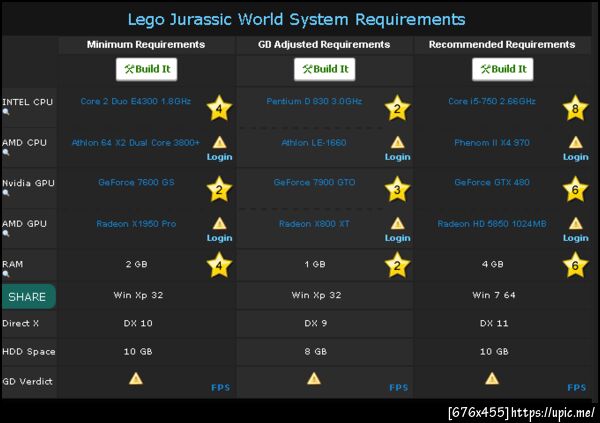This screenshot has width=600, height=423.
Task: Open the GeForce 7900 GTO link
Action: [314, 182]
